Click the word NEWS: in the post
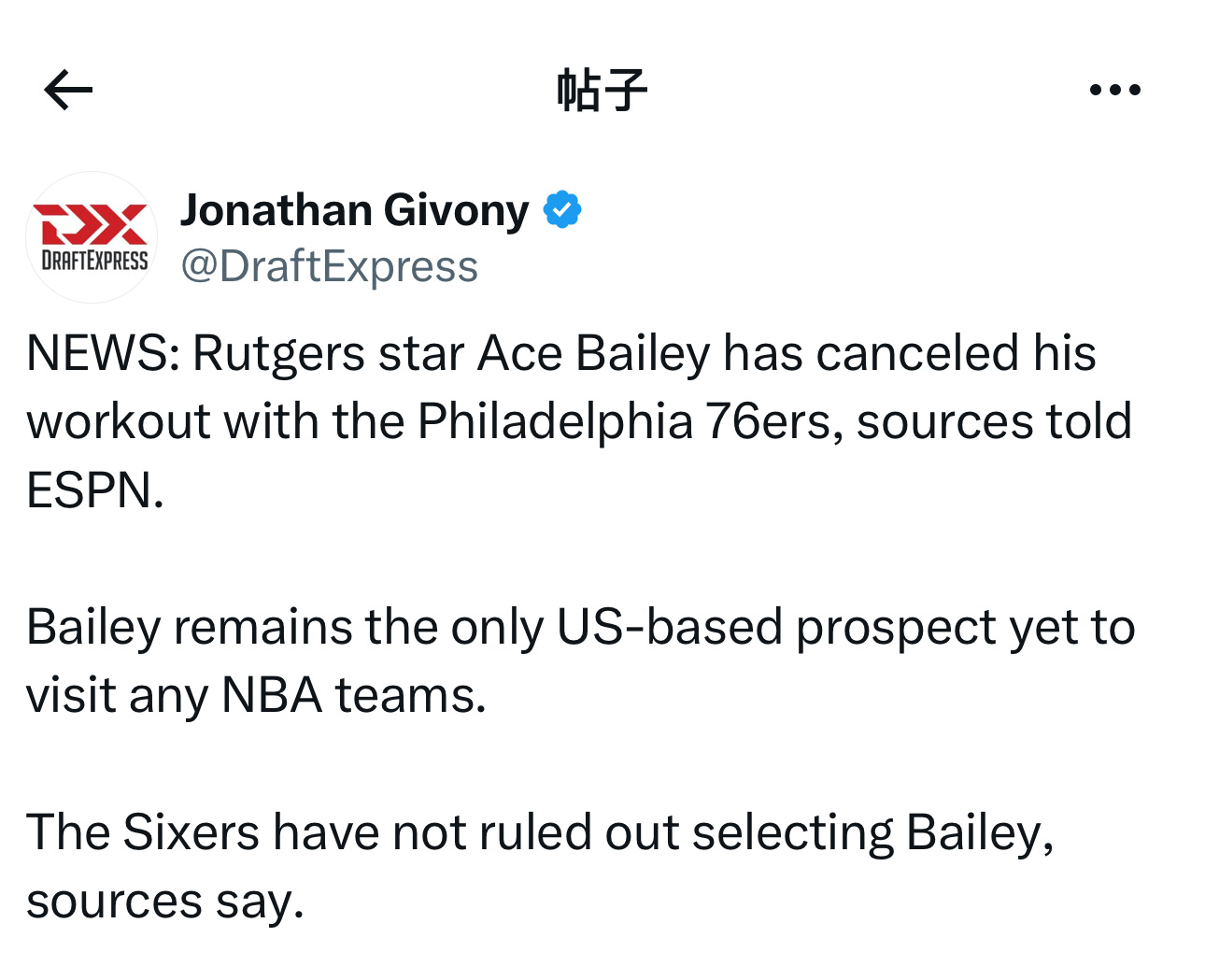Screen dimensions: 1205x980 103,354
